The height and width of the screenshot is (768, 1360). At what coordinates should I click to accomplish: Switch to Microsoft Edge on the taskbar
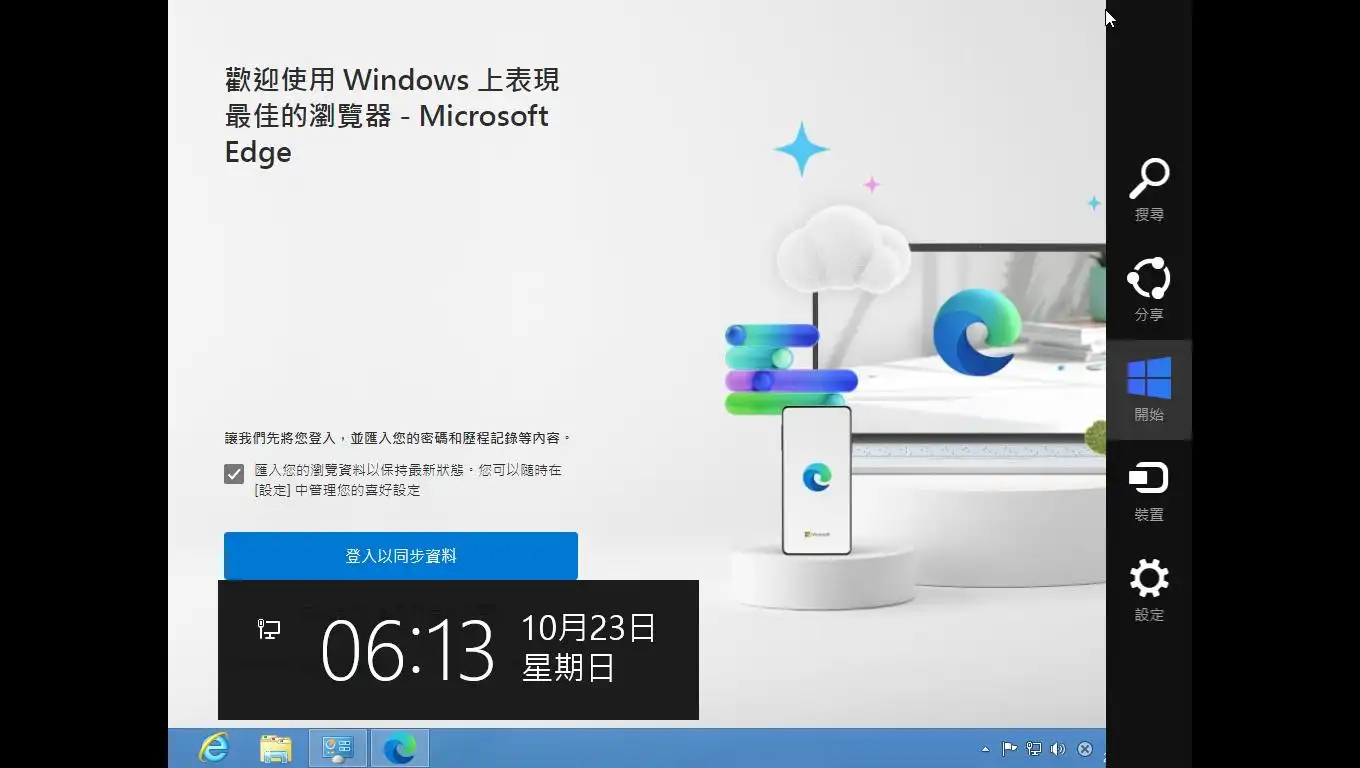pyautogui.click(x=399, y=748)
